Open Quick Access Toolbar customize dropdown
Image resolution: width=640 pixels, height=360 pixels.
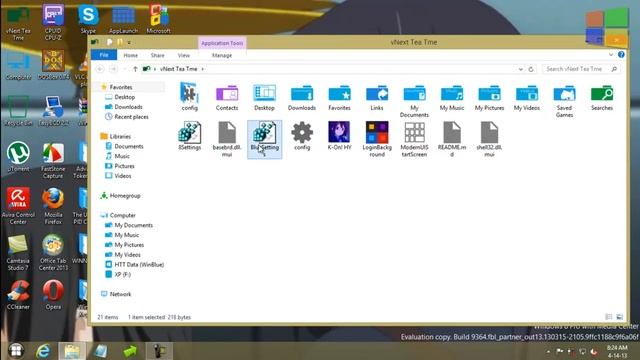pos(129,42)
